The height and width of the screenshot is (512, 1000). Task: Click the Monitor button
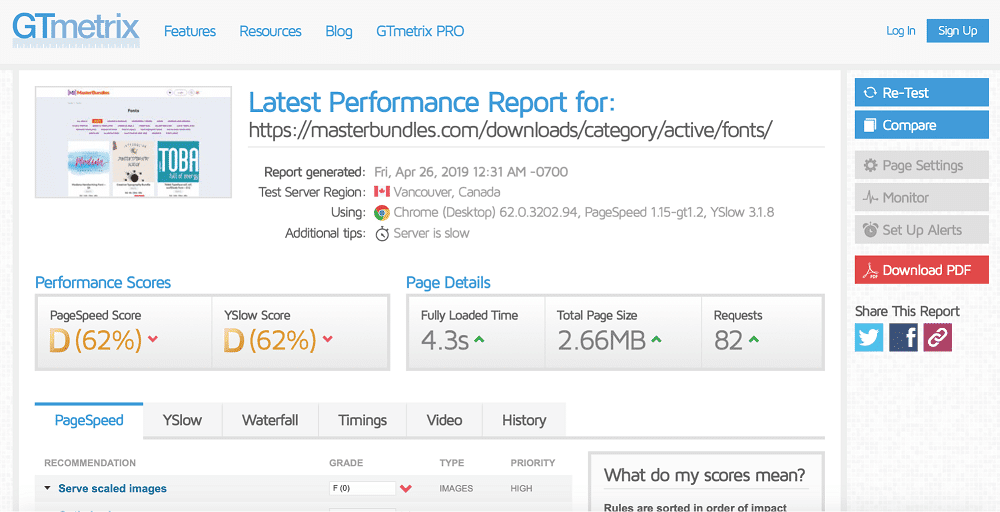[922, 198]
